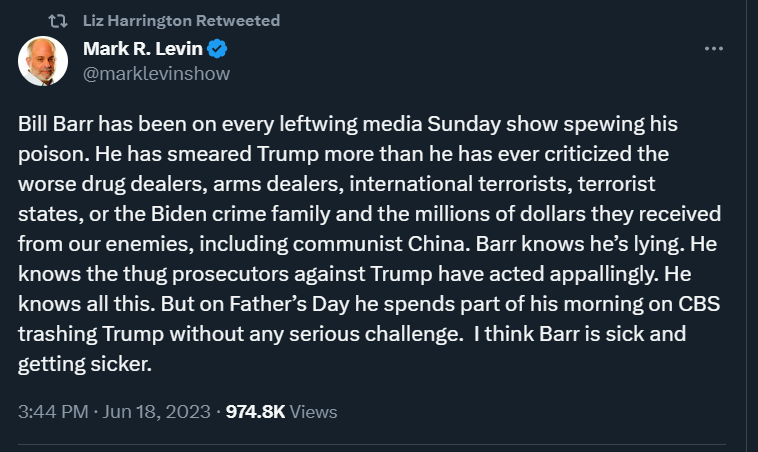
Task: Click the Jun 18, 2023 date
Action: [156, 412]
